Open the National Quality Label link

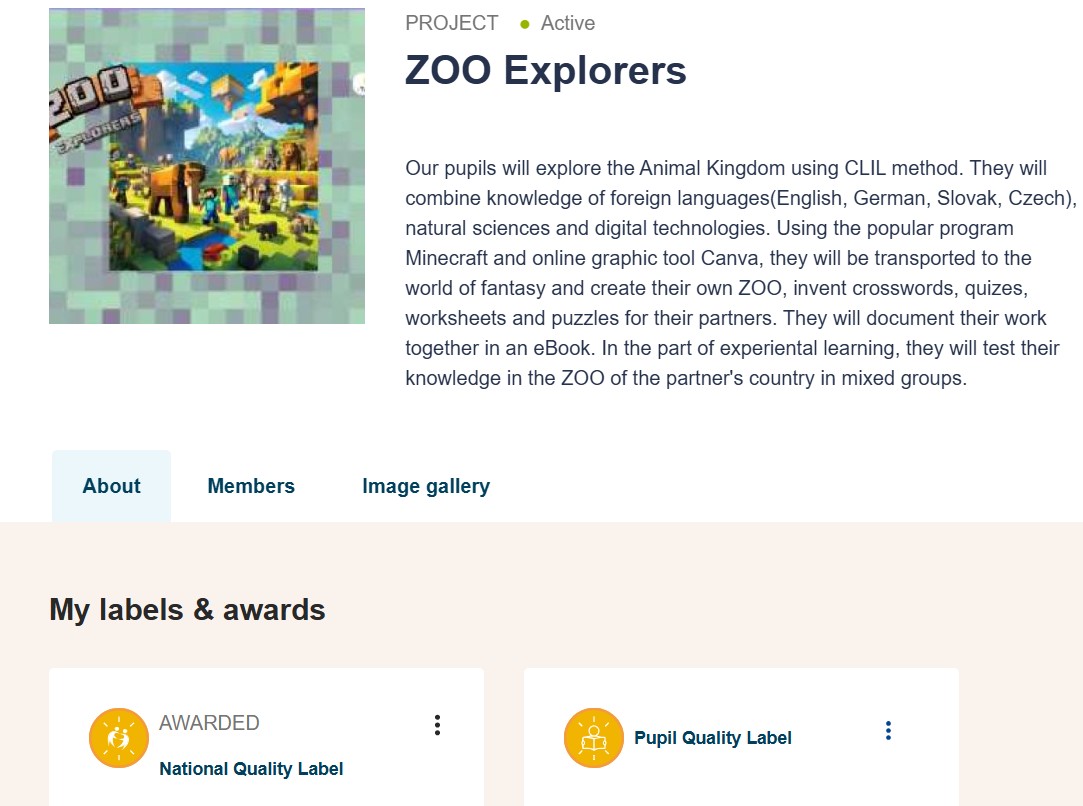click(251, 769)
